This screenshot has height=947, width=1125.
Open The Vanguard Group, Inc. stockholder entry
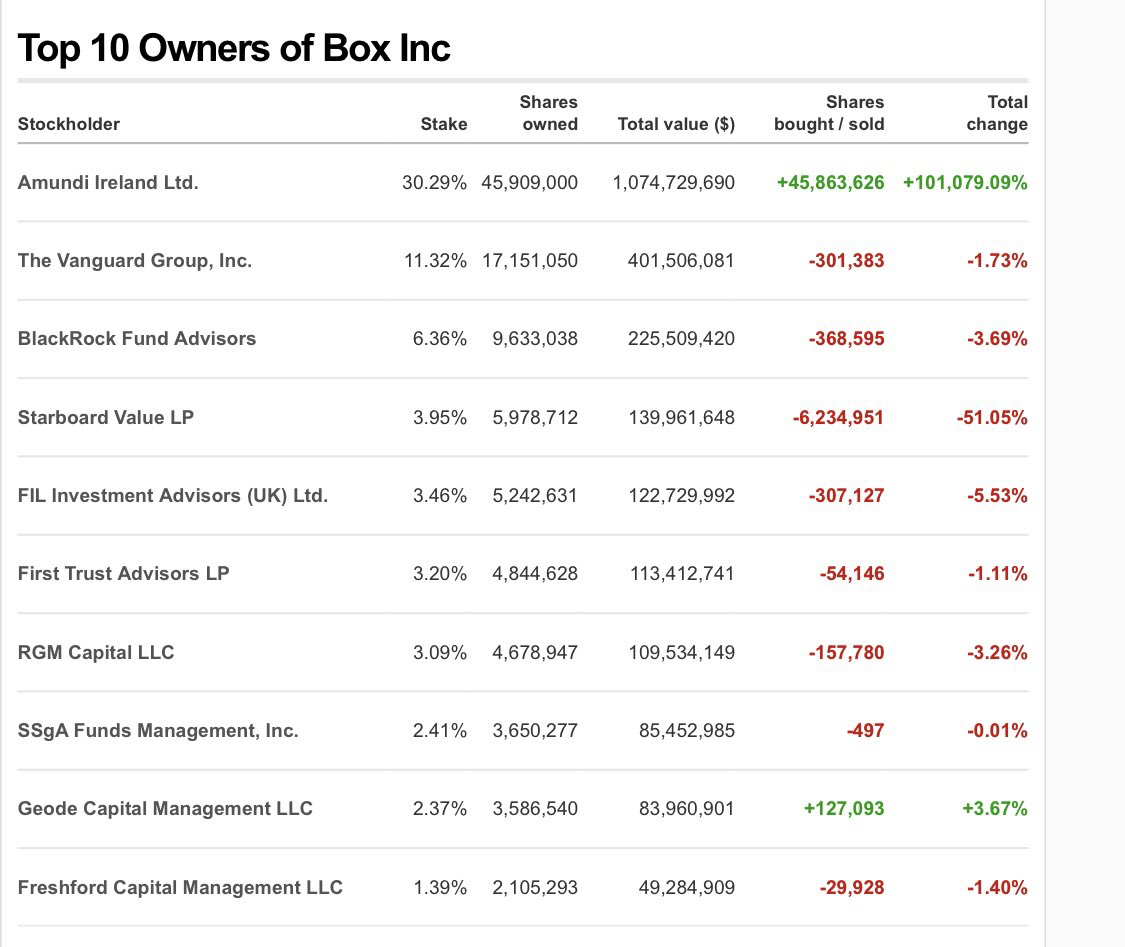[x=135, y=260]
